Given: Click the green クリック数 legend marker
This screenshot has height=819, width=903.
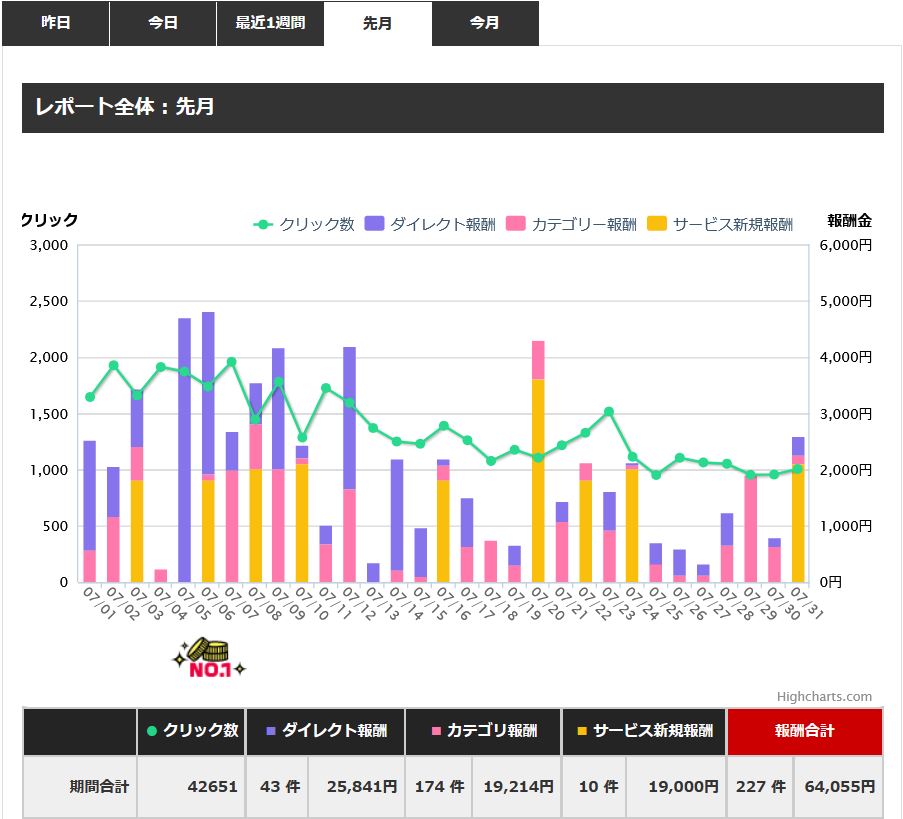Looking at the screenshot, I should click(263, 225).
